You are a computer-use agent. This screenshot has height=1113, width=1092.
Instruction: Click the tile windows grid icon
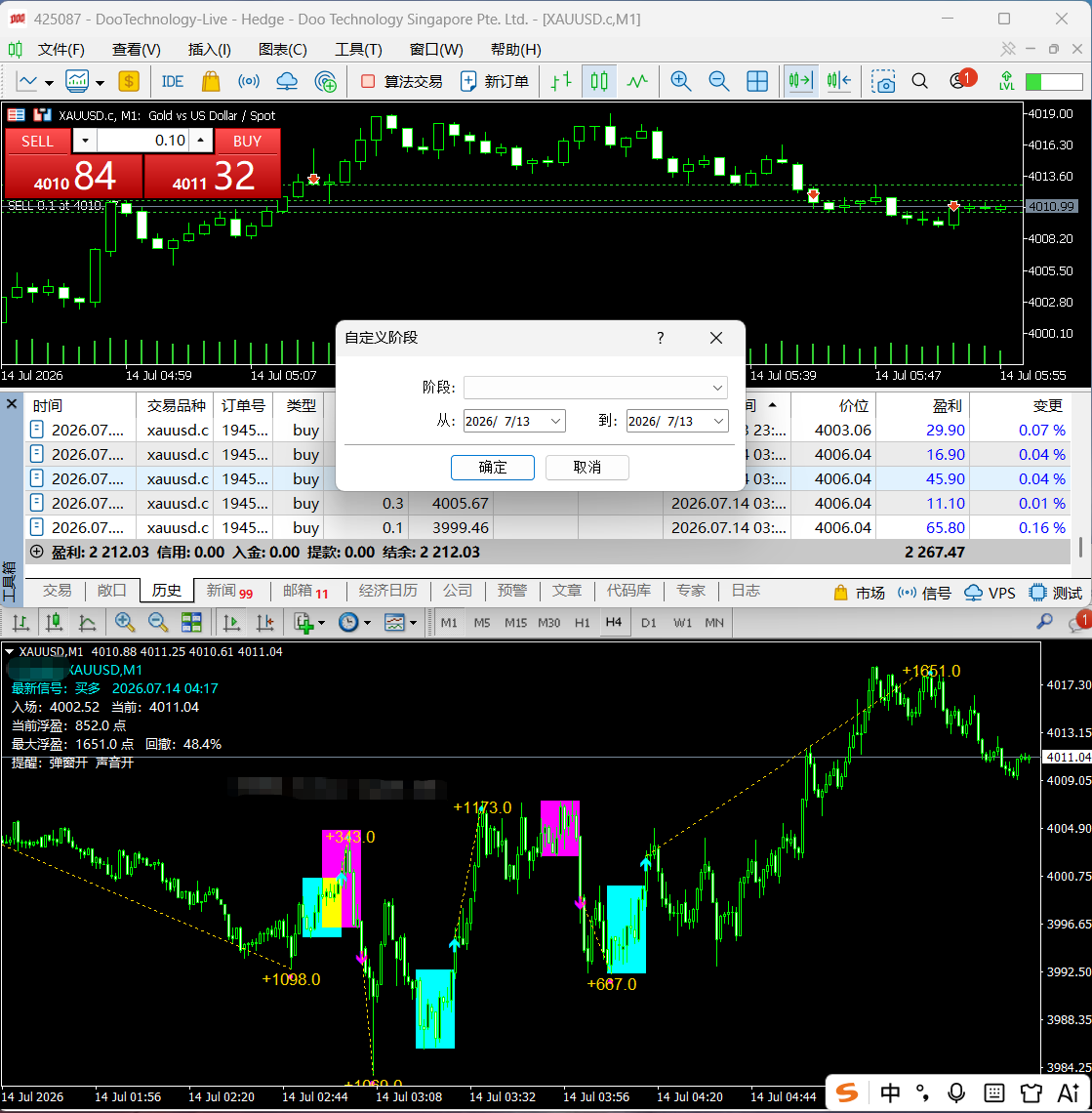click(x=757, y=82)
